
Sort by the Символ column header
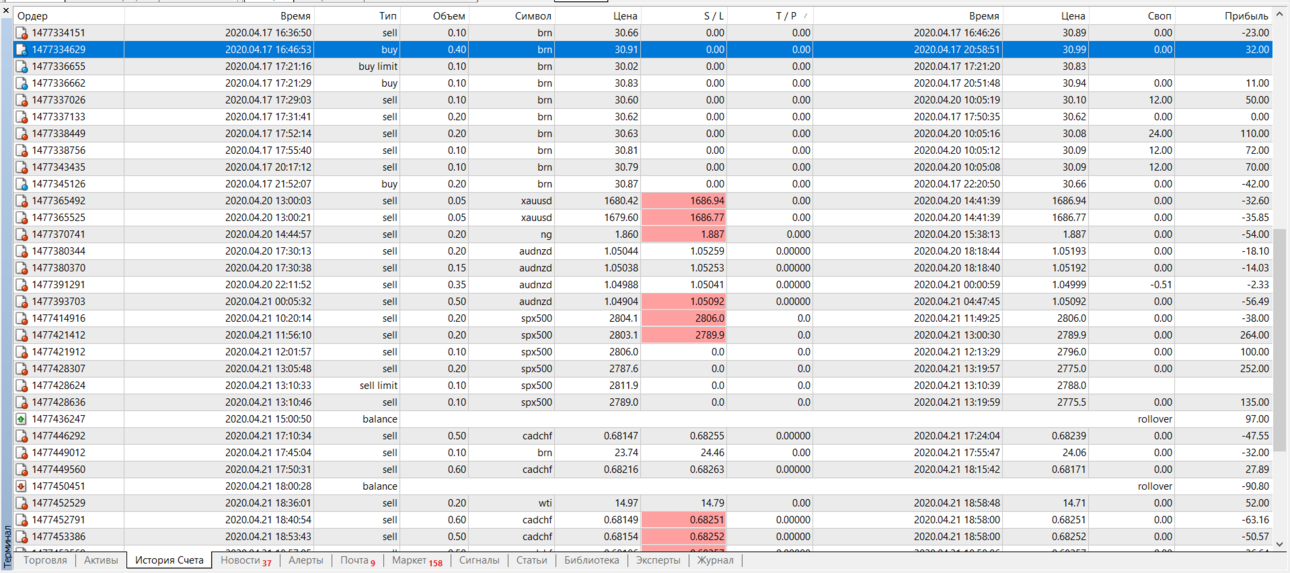[x=512, y=16]
